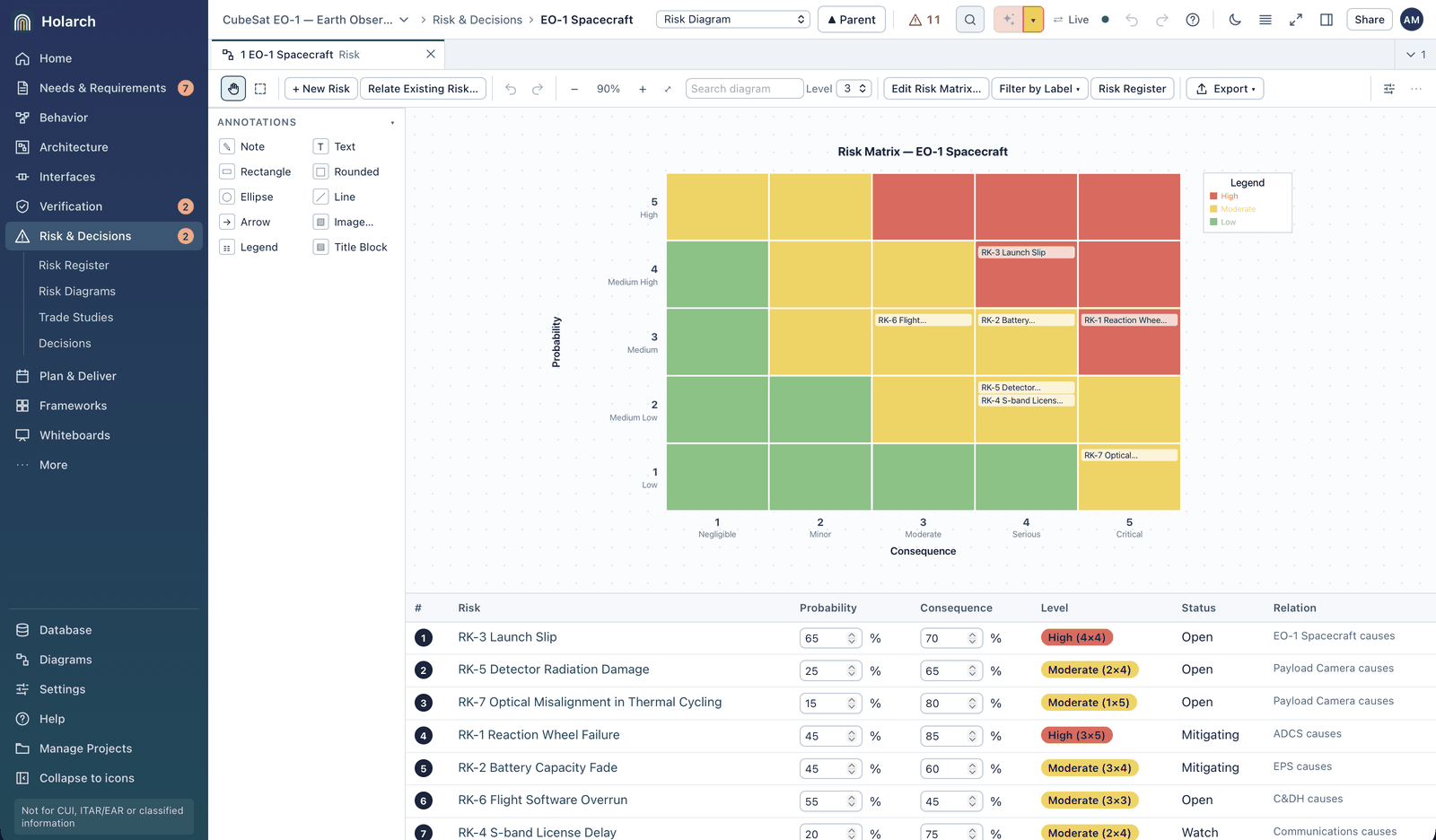Image resolution: width=1436 pixels, height=840 pixels.
Task: Go to Trade Studies section
Action: click(x=76, y=318)
